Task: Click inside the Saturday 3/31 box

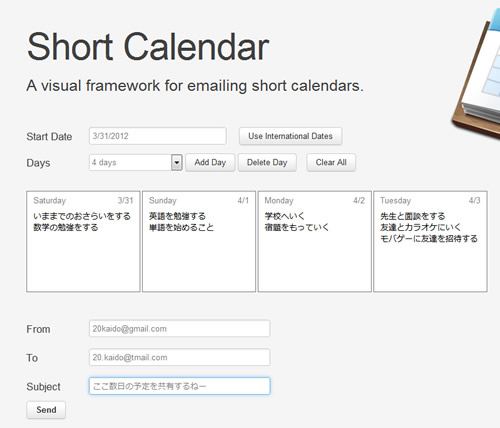Action: [x=83, y=242]
